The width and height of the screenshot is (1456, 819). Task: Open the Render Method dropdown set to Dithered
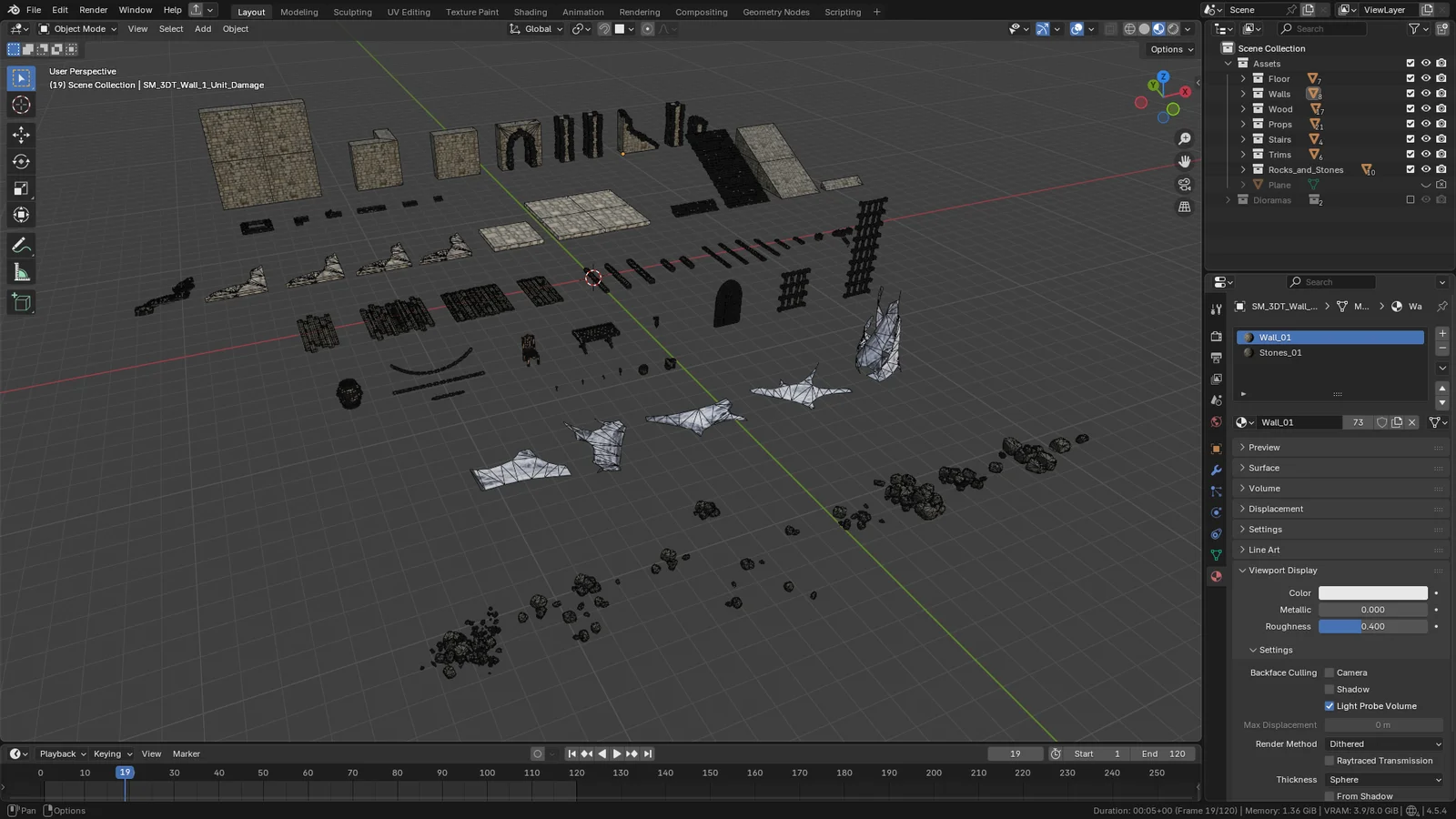[x=1383, y=743]
